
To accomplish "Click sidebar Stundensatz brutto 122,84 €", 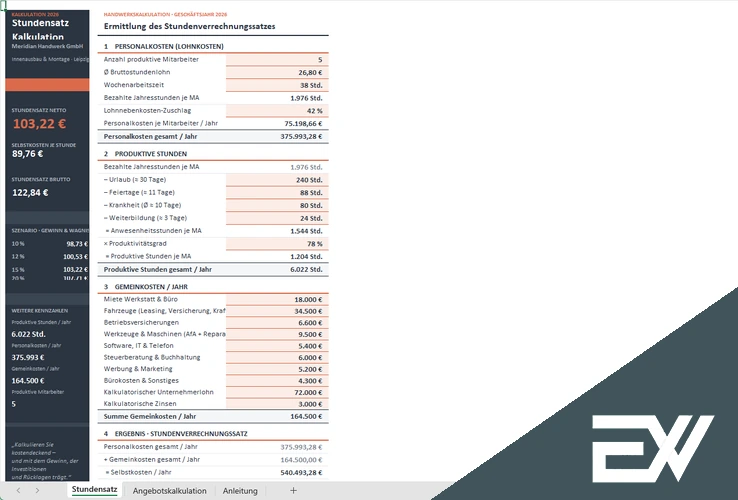I will pyautogui.click(x=30, y=193).
